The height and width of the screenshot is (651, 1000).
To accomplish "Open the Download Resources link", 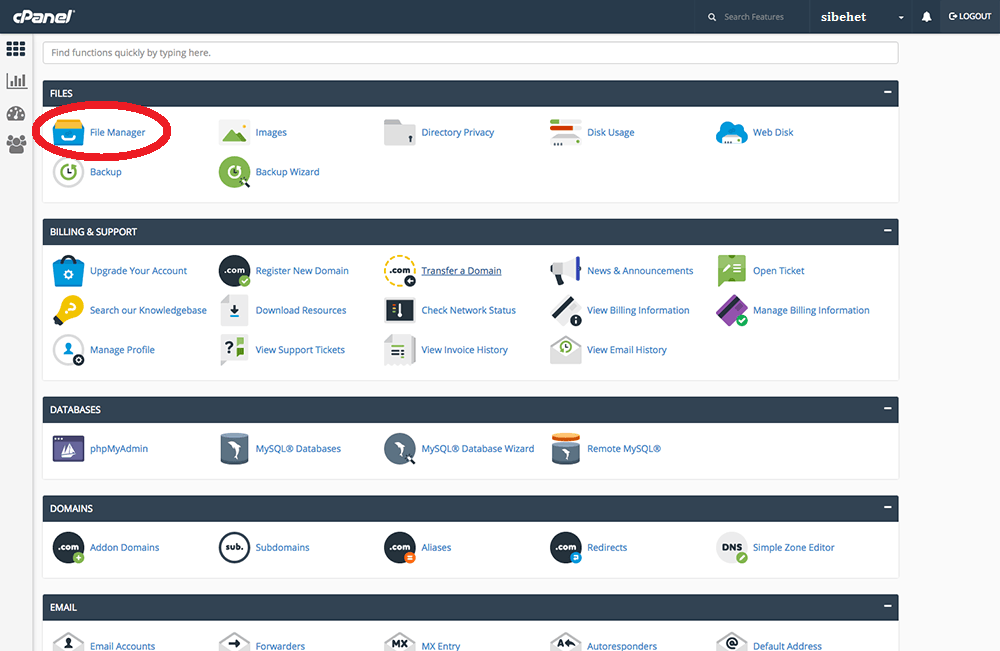I will coord(300,311).
